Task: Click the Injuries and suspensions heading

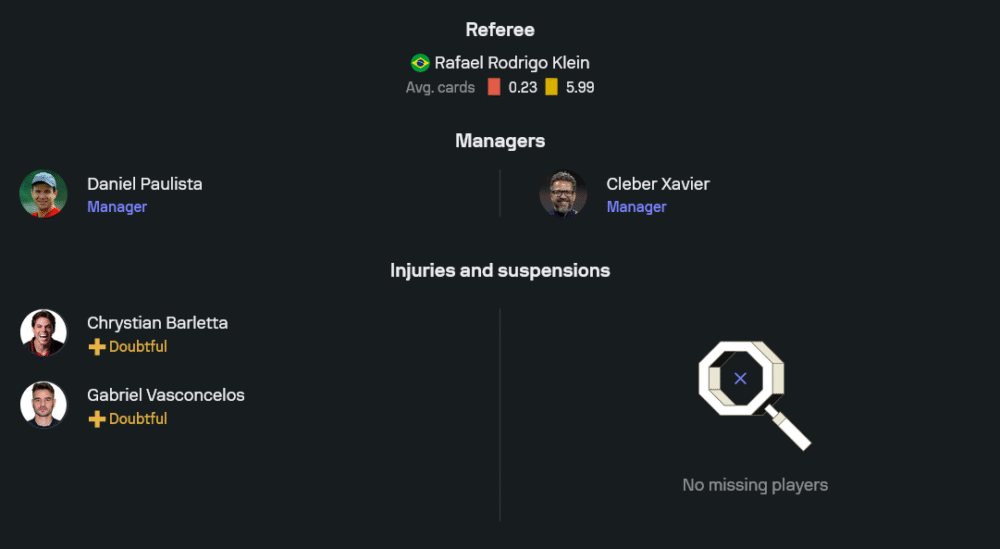Action: tap(500, 271)
